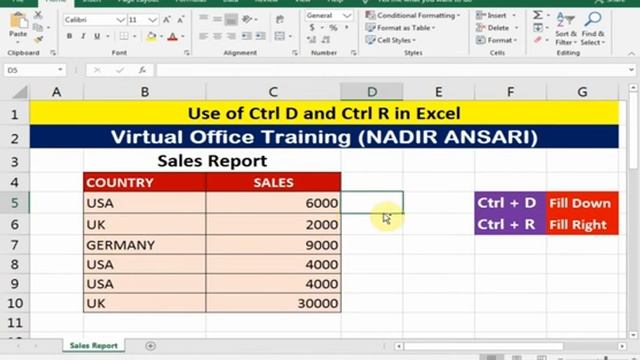The image size is (640, 360).
Task: Open the Calibri font name dropdown
Action: 120,20
